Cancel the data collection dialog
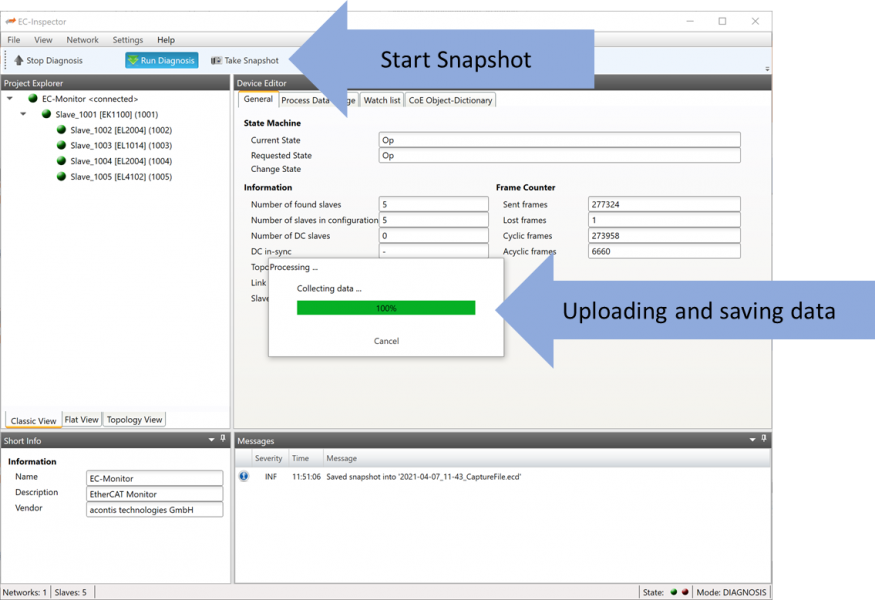Screen dimensions: 875x600 [386, 341]
